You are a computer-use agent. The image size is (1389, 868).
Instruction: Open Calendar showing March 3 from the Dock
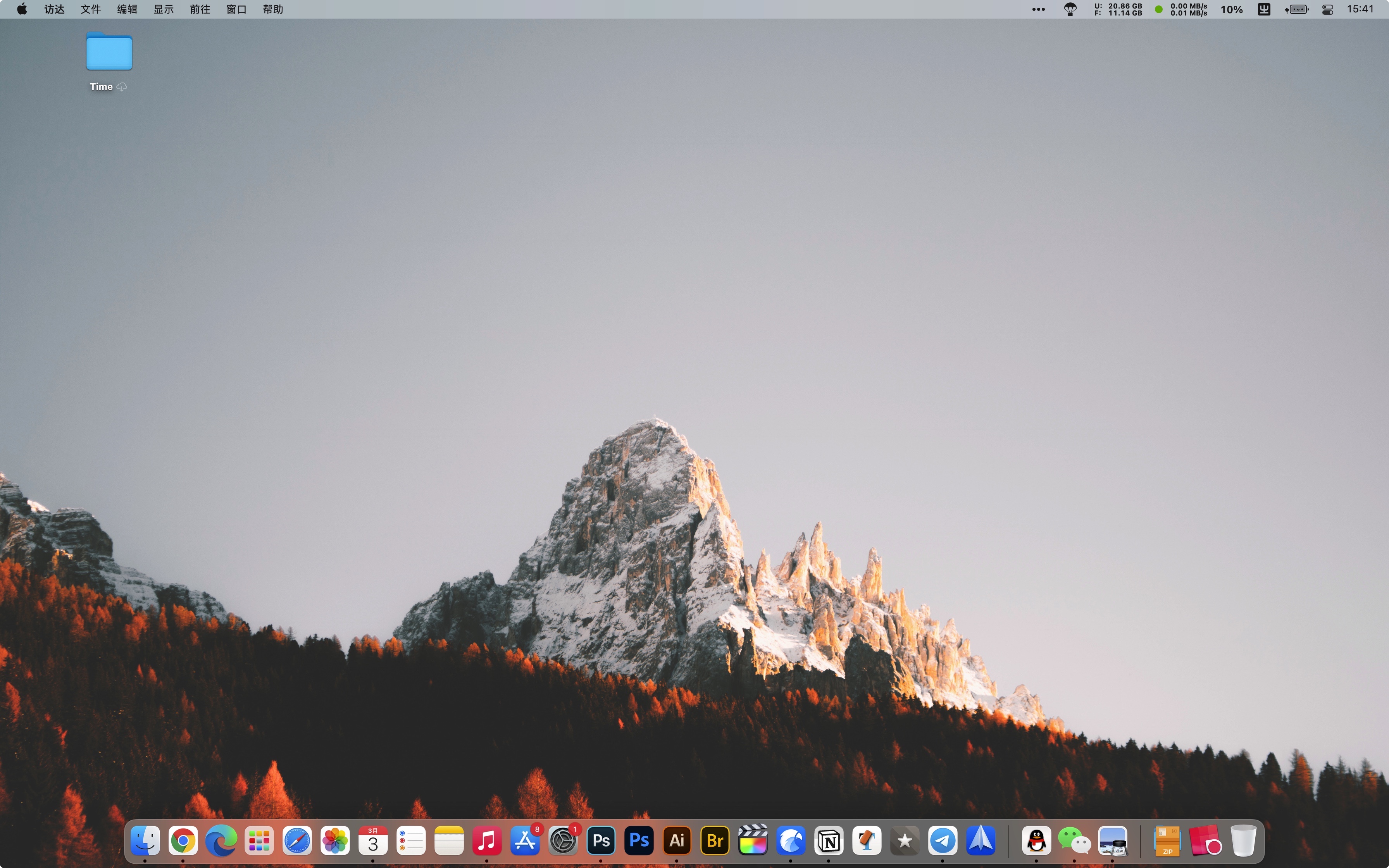click(x=373, y=840)
